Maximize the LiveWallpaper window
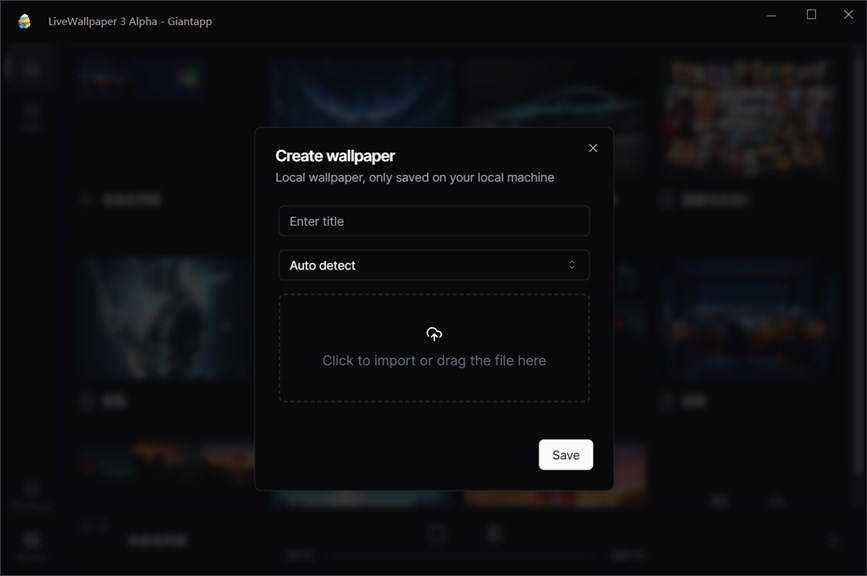 [x=811, y=15]
